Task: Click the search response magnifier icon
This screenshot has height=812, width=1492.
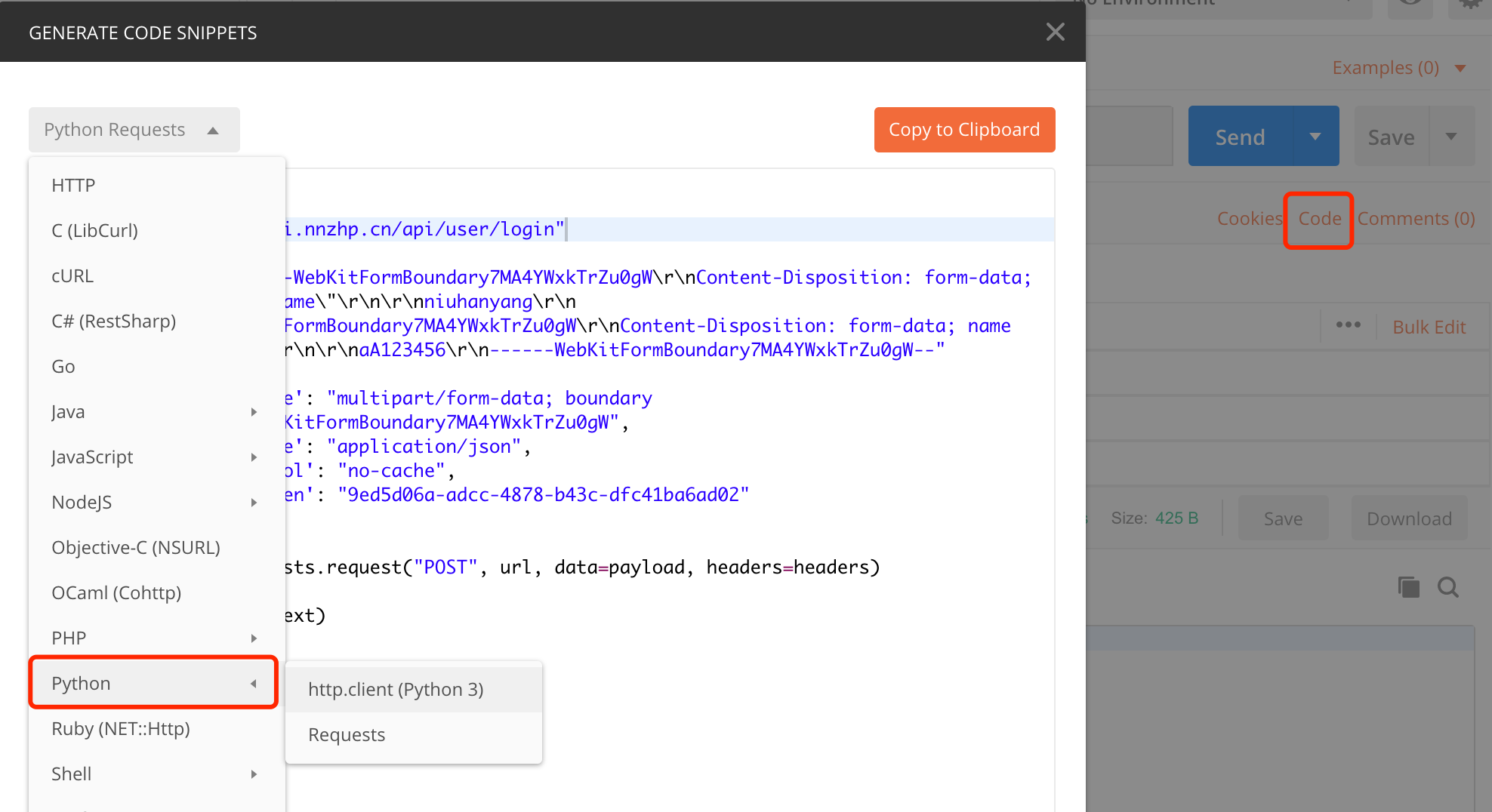Action: 1447,587
